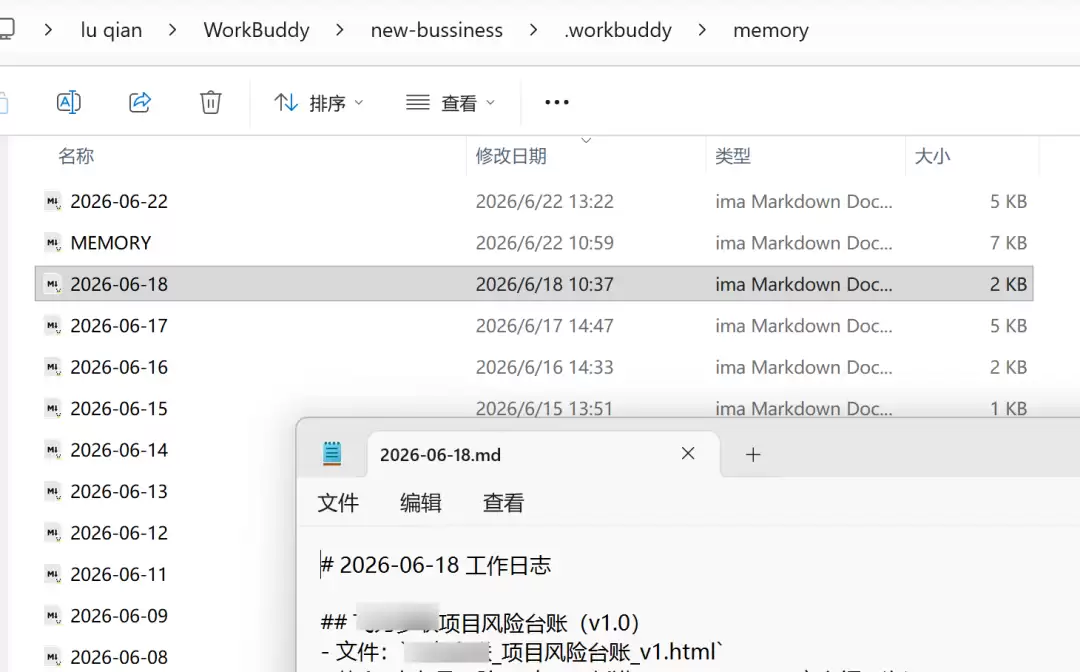Click modified date 2026/6/17 14:47

coord(544,326)
